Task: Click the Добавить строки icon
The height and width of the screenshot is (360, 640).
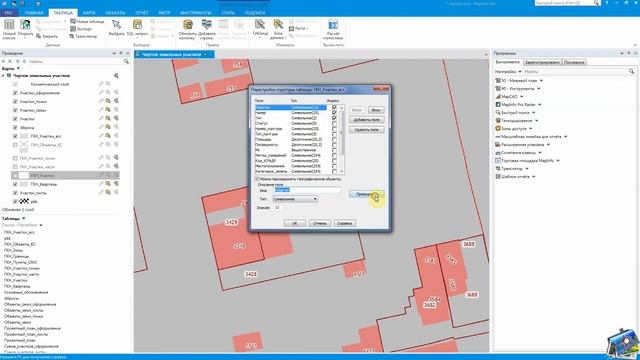Action: click(207, 24)
